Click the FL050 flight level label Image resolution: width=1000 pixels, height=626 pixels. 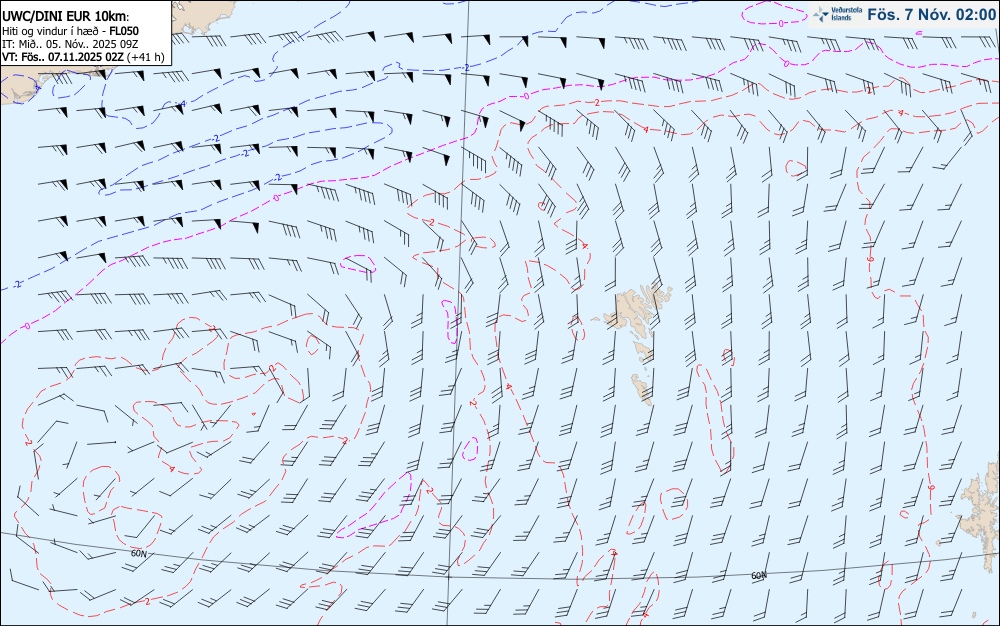point(124,31)
